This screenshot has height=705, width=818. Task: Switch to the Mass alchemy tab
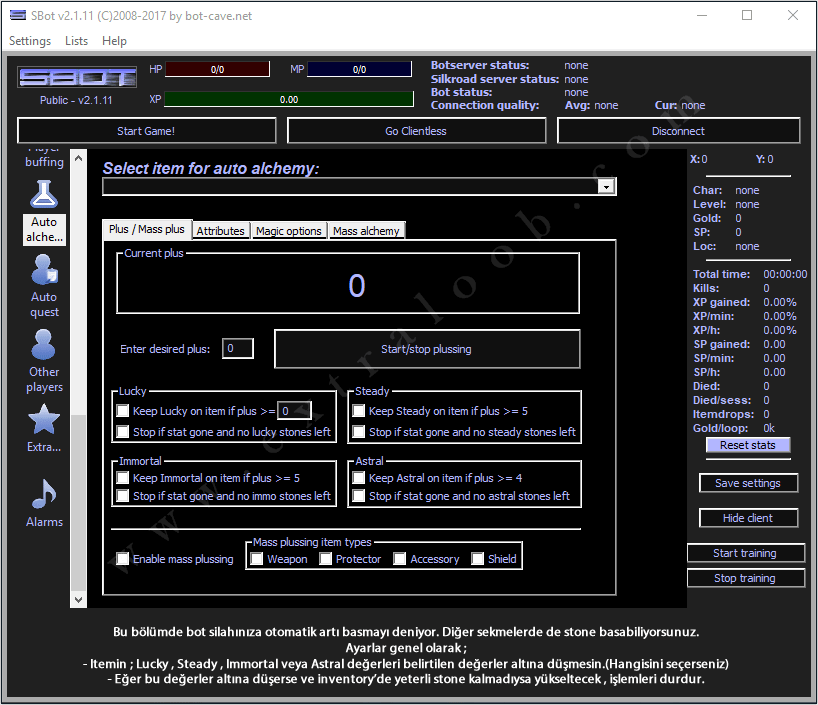[x=366, y=231]
